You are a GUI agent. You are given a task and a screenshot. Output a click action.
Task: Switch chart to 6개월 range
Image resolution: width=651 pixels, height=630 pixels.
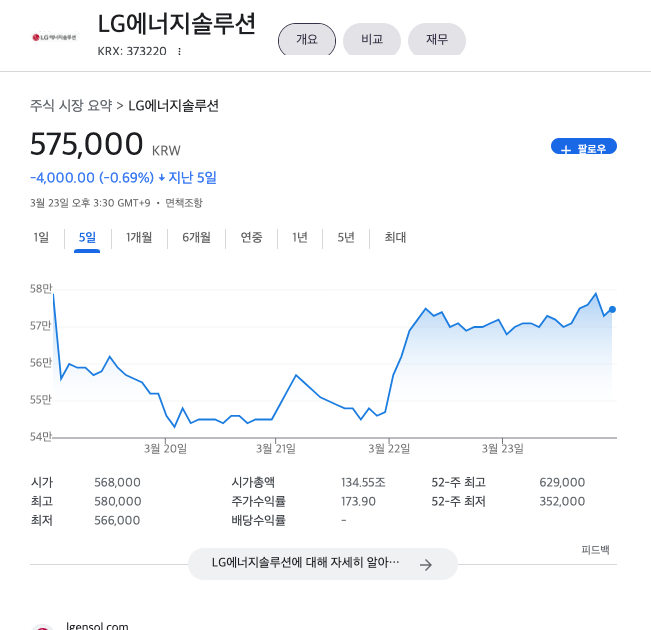pyautogui.click(x=196, y=237)
